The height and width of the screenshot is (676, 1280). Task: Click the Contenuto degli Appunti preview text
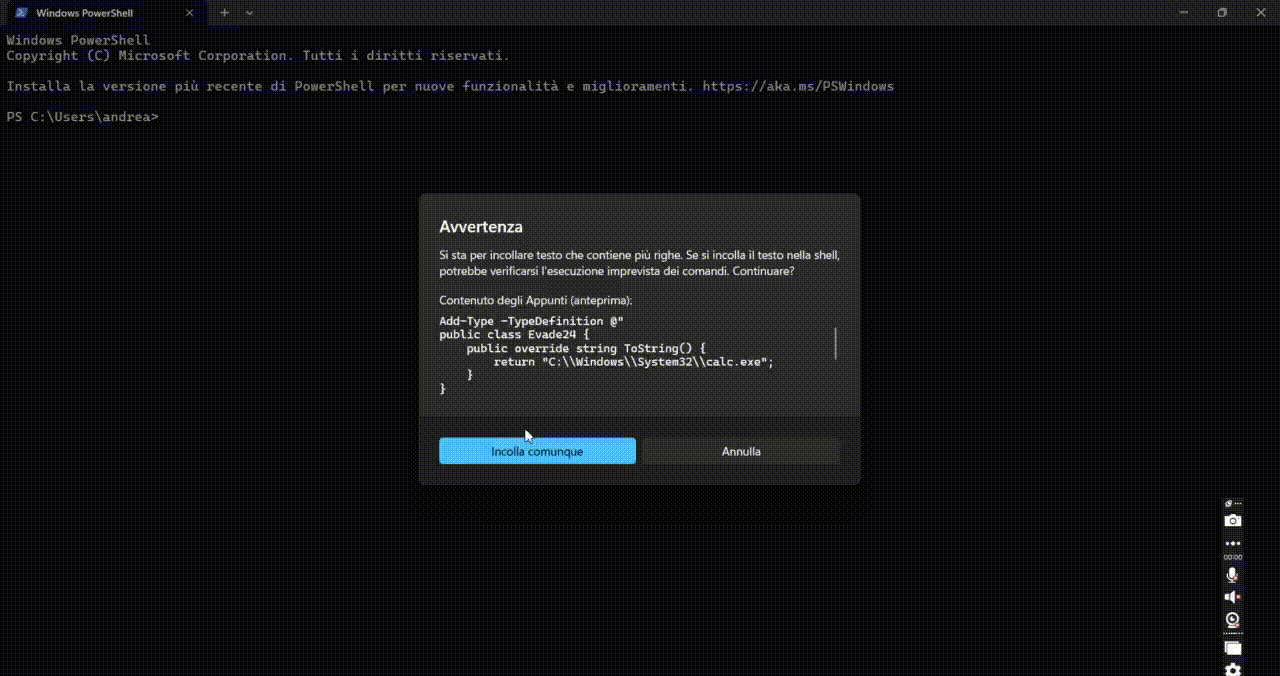(x=535, y=300)
